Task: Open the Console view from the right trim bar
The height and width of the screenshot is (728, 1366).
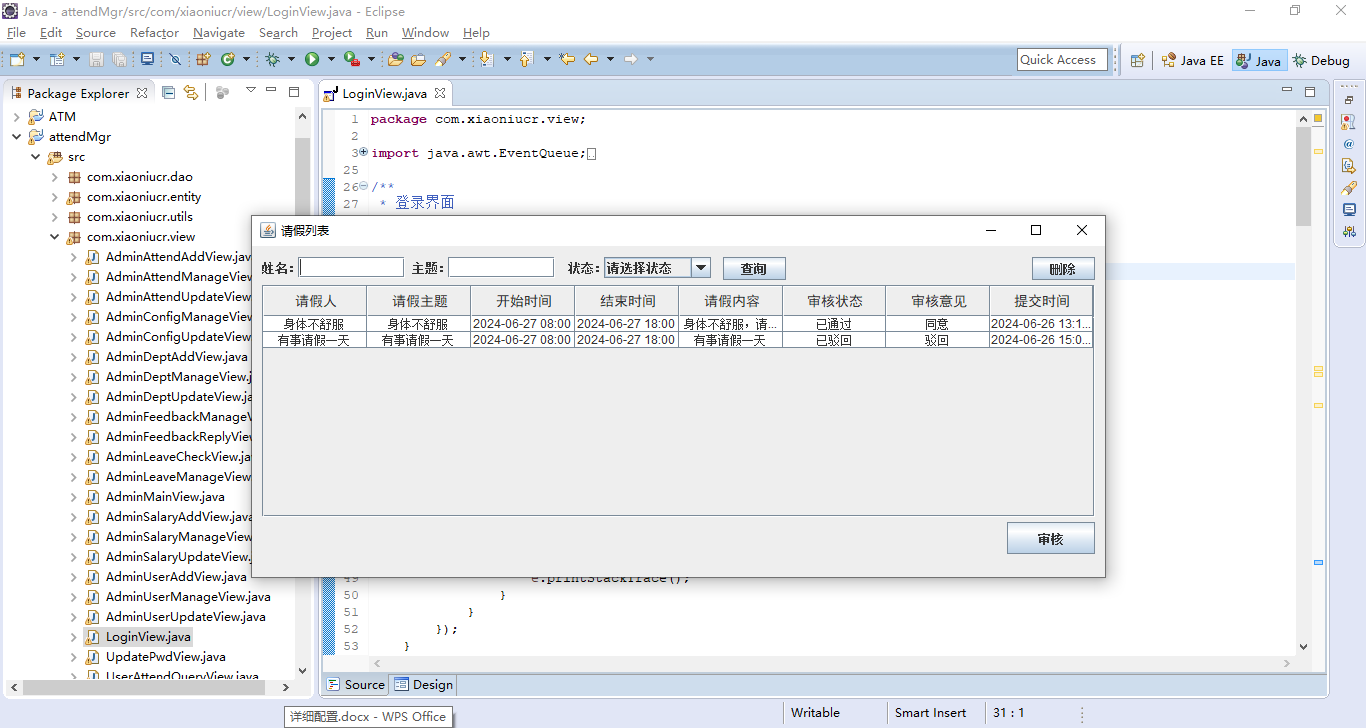Action: tap(1349, 210)
